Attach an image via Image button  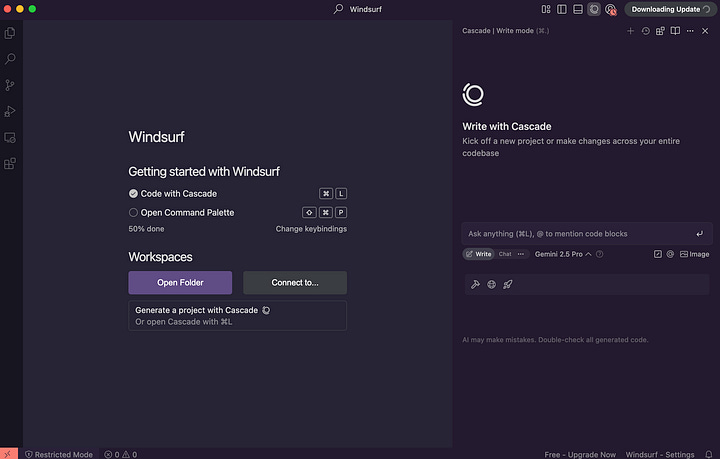tap(694, 254)
